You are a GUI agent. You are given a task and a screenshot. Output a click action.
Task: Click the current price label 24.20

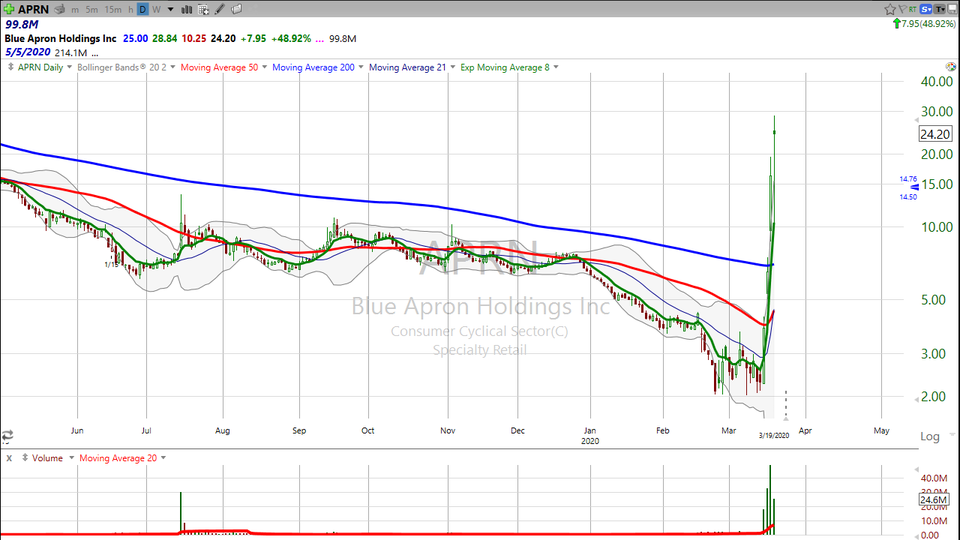(935, 134)
